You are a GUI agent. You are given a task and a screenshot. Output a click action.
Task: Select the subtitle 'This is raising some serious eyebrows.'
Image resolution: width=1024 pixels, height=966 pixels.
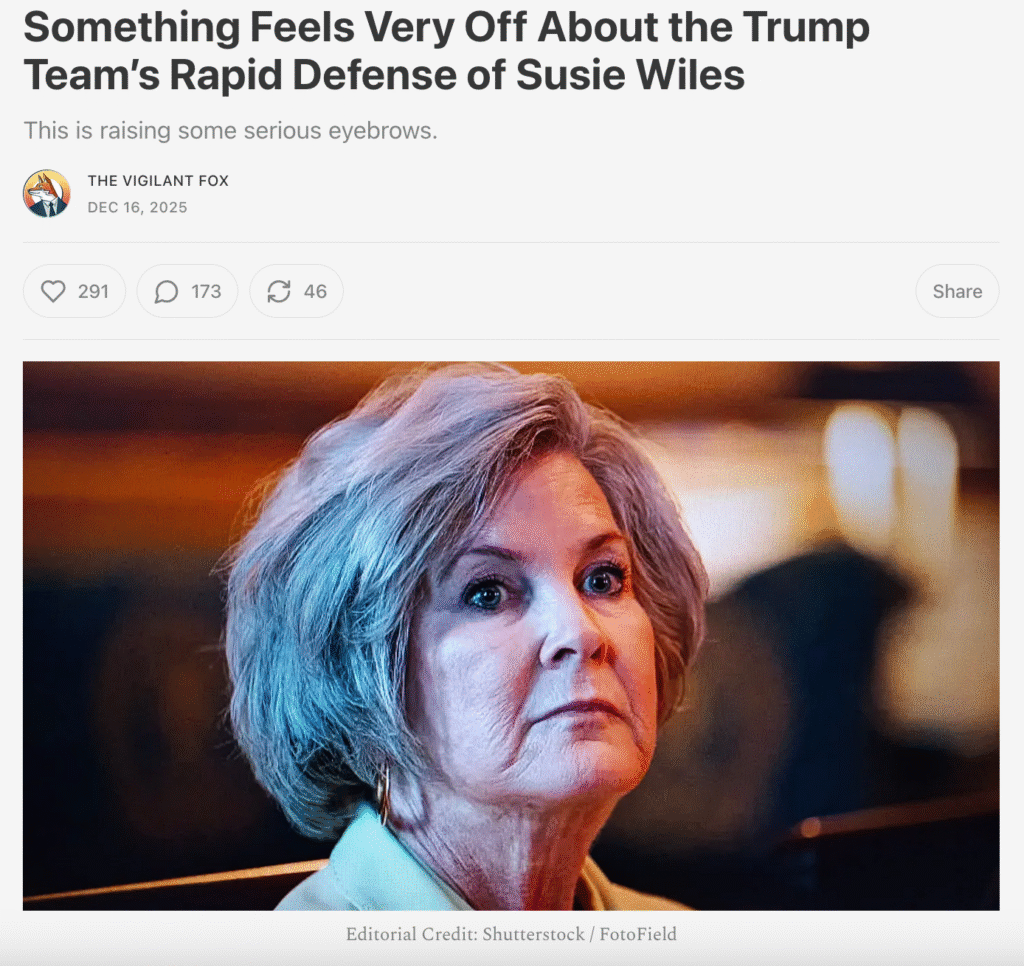tap(231, 131)
